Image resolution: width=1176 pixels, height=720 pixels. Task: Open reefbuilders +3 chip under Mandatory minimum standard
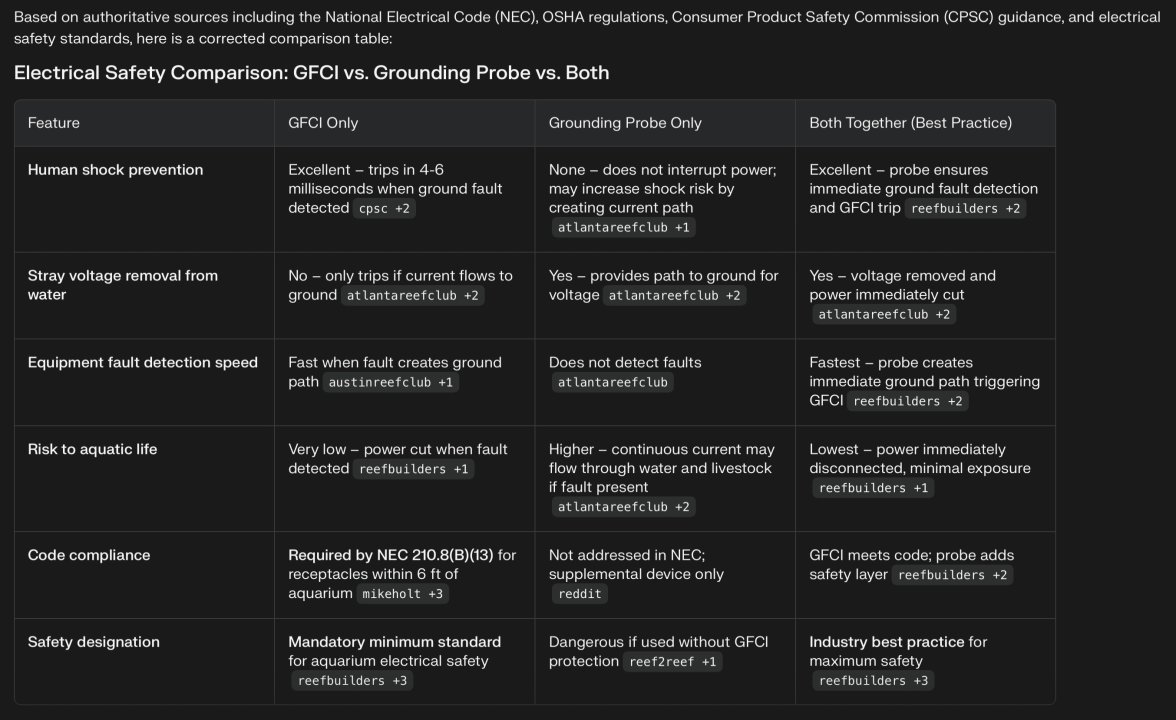click(x=351, y=680)
